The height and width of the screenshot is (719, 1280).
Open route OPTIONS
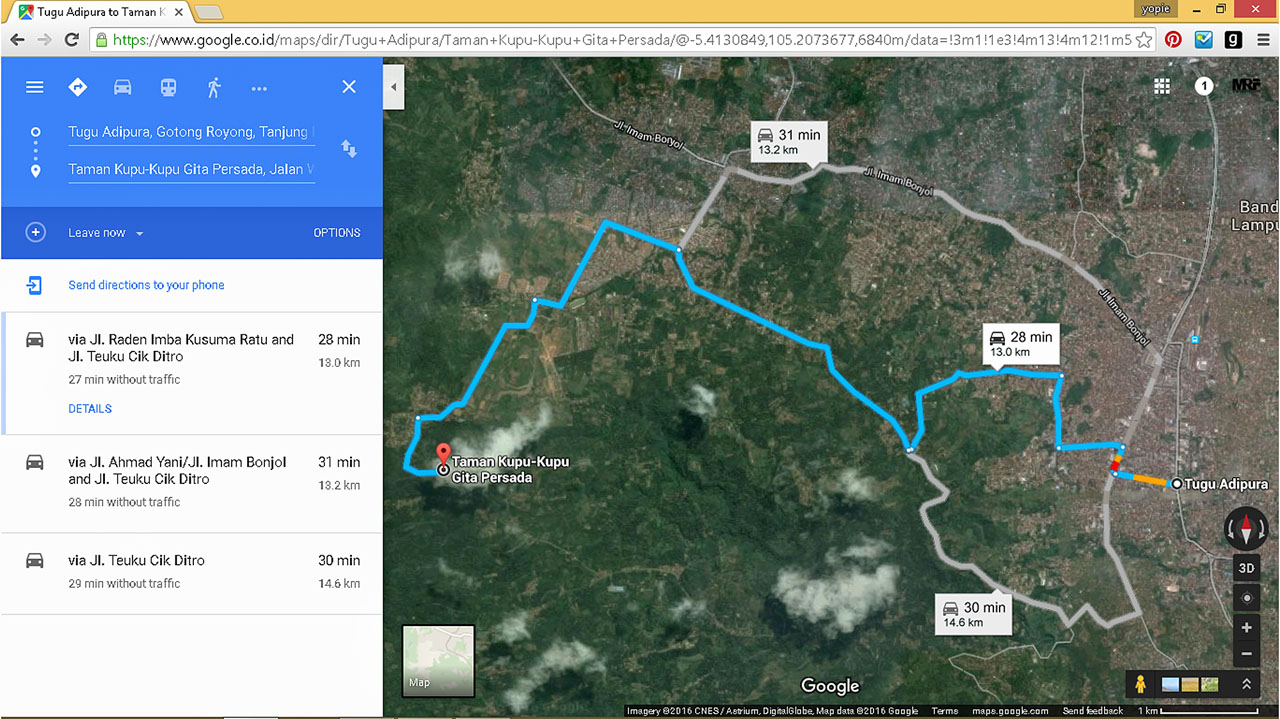coord(337,233)
